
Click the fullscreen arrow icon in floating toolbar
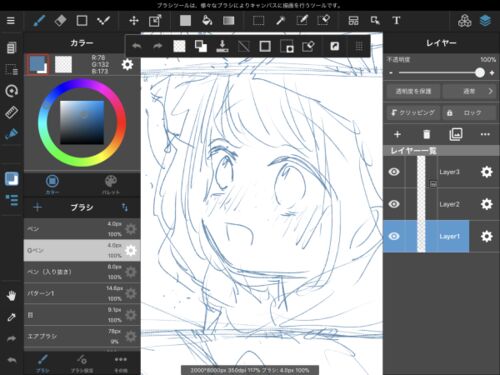point(335,46)
